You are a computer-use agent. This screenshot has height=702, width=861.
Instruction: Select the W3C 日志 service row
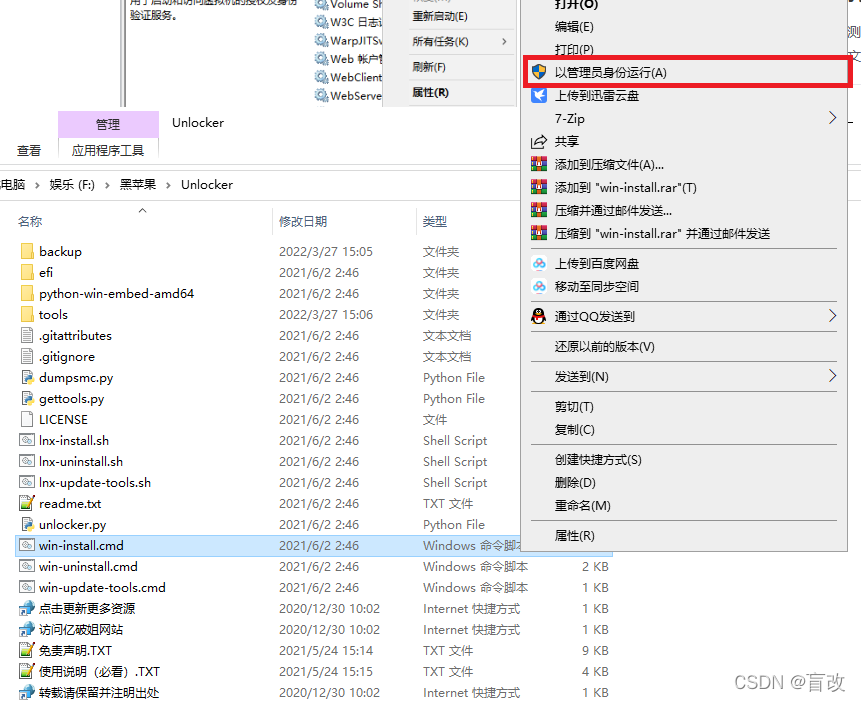coord(349,22)
